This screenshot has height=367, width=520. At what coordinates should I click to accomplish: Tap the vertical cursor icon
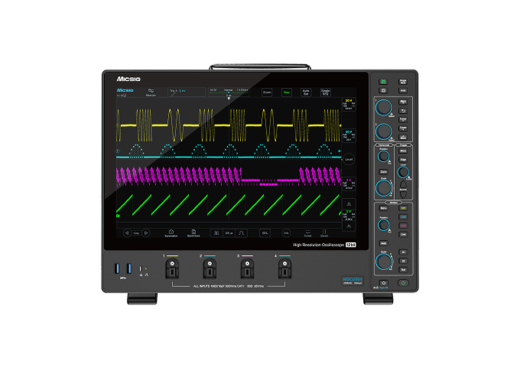pyautogui.click(x=324, y=233)
